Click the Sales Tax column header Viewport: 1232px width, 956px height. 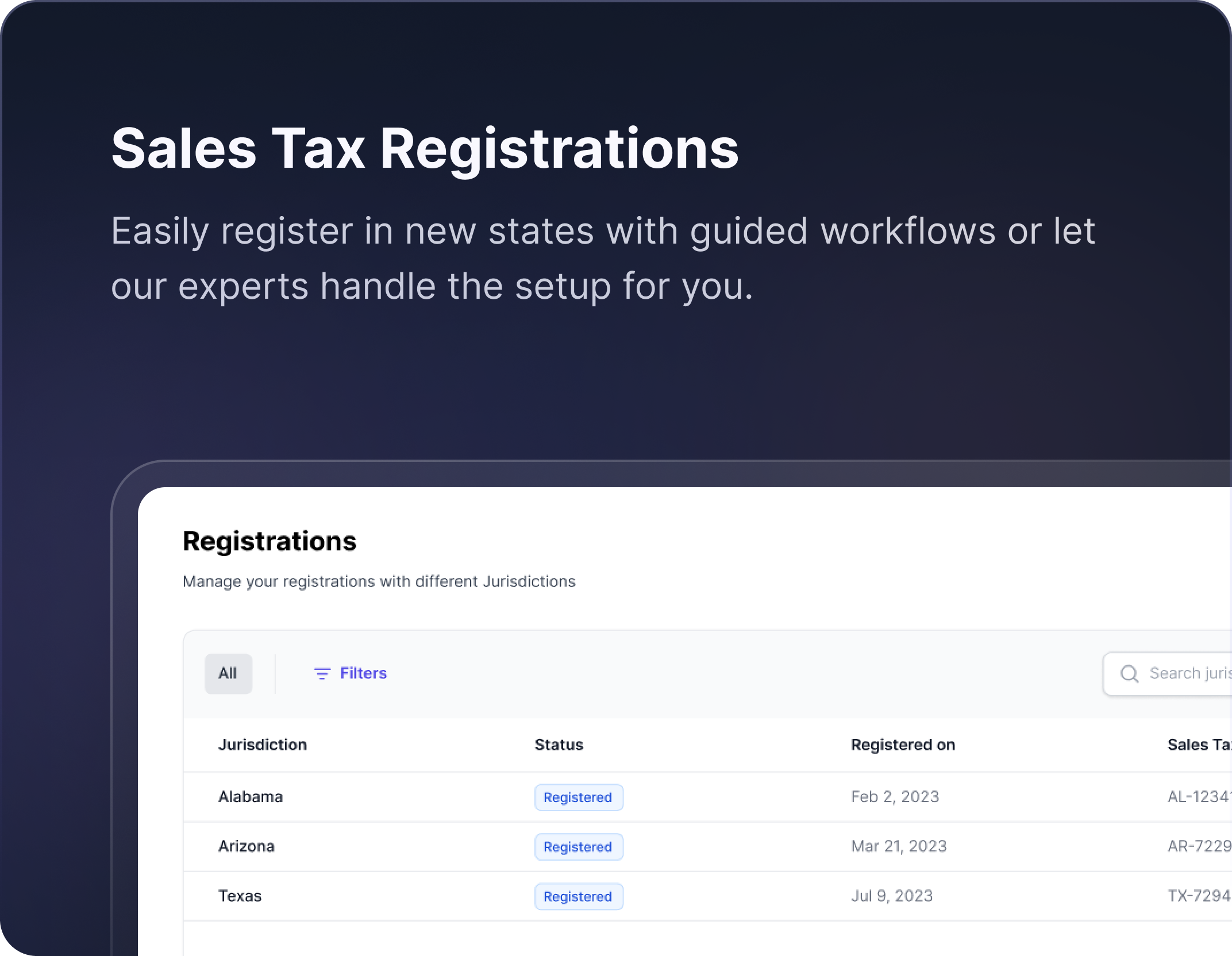tap(1198, 745)
